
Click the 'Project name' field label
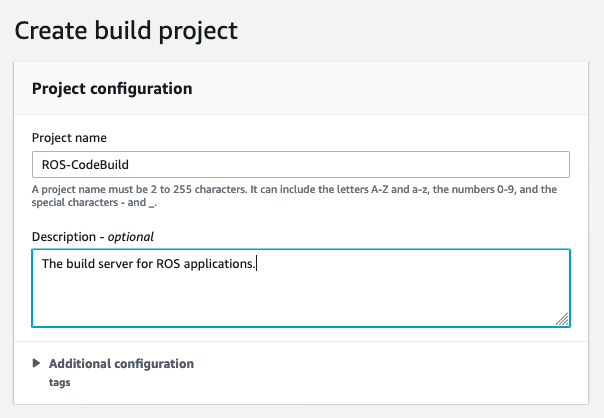pyautogui.click(x=69, y=137)
